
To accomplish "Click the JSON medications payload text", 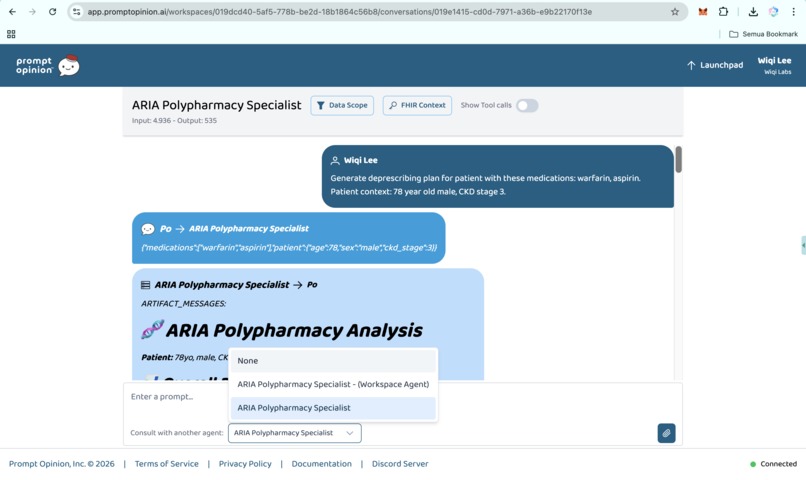I will click(289, 248).
